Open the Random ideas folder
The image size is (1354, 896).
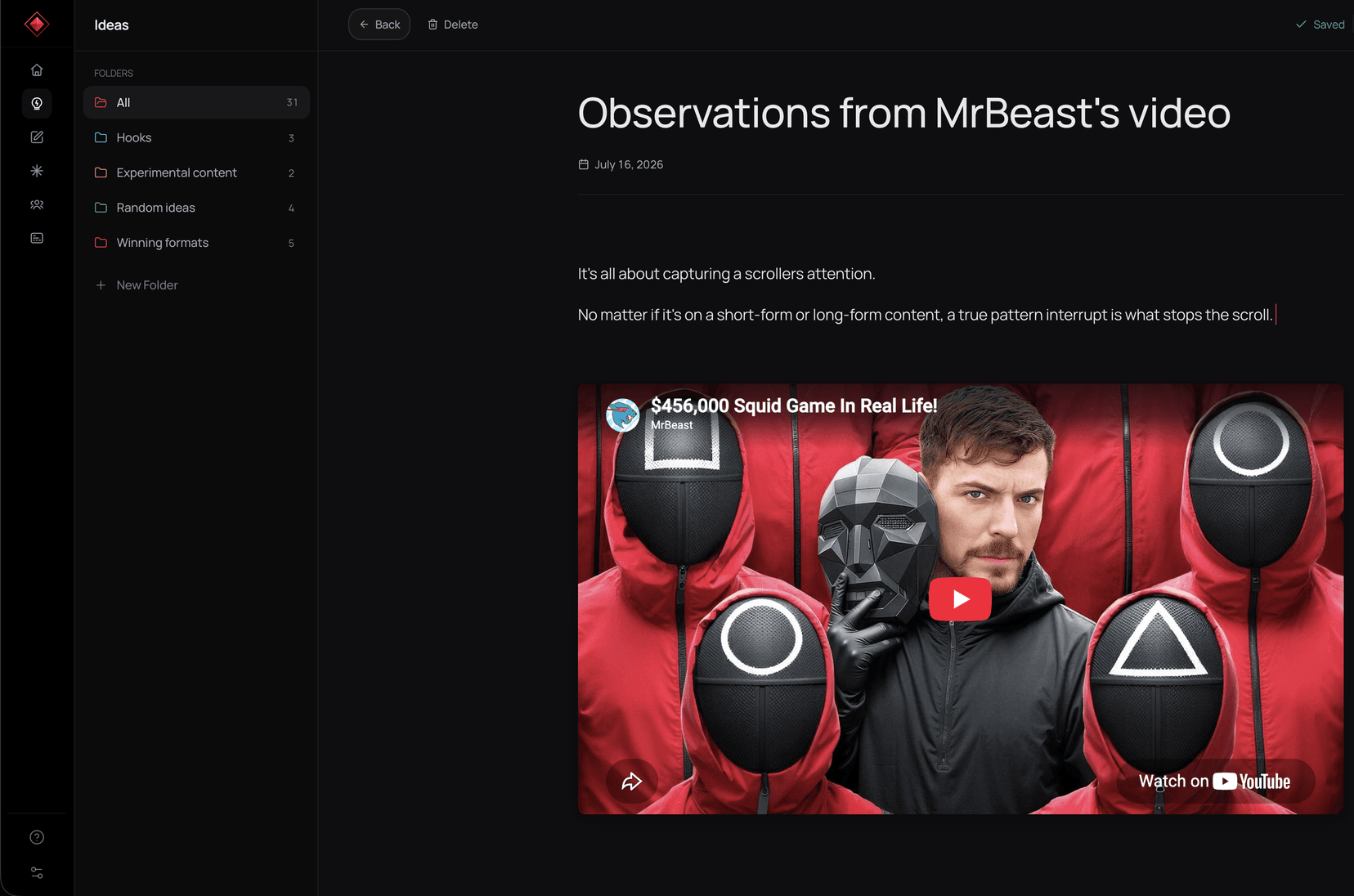click(196, 208)
